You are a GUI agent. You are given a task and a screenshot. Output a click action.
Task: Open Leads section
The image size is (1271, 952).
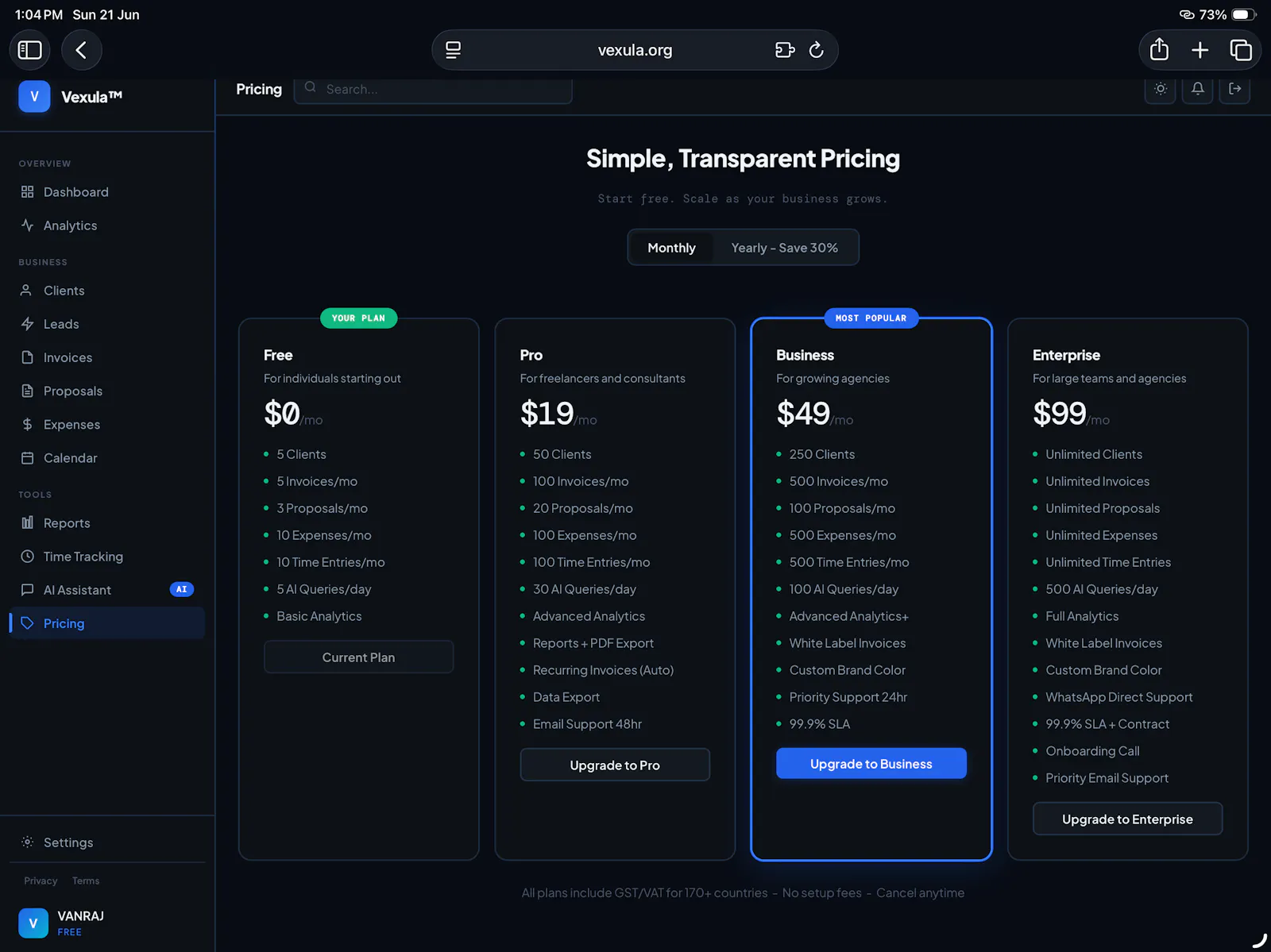tap(107, 324)
